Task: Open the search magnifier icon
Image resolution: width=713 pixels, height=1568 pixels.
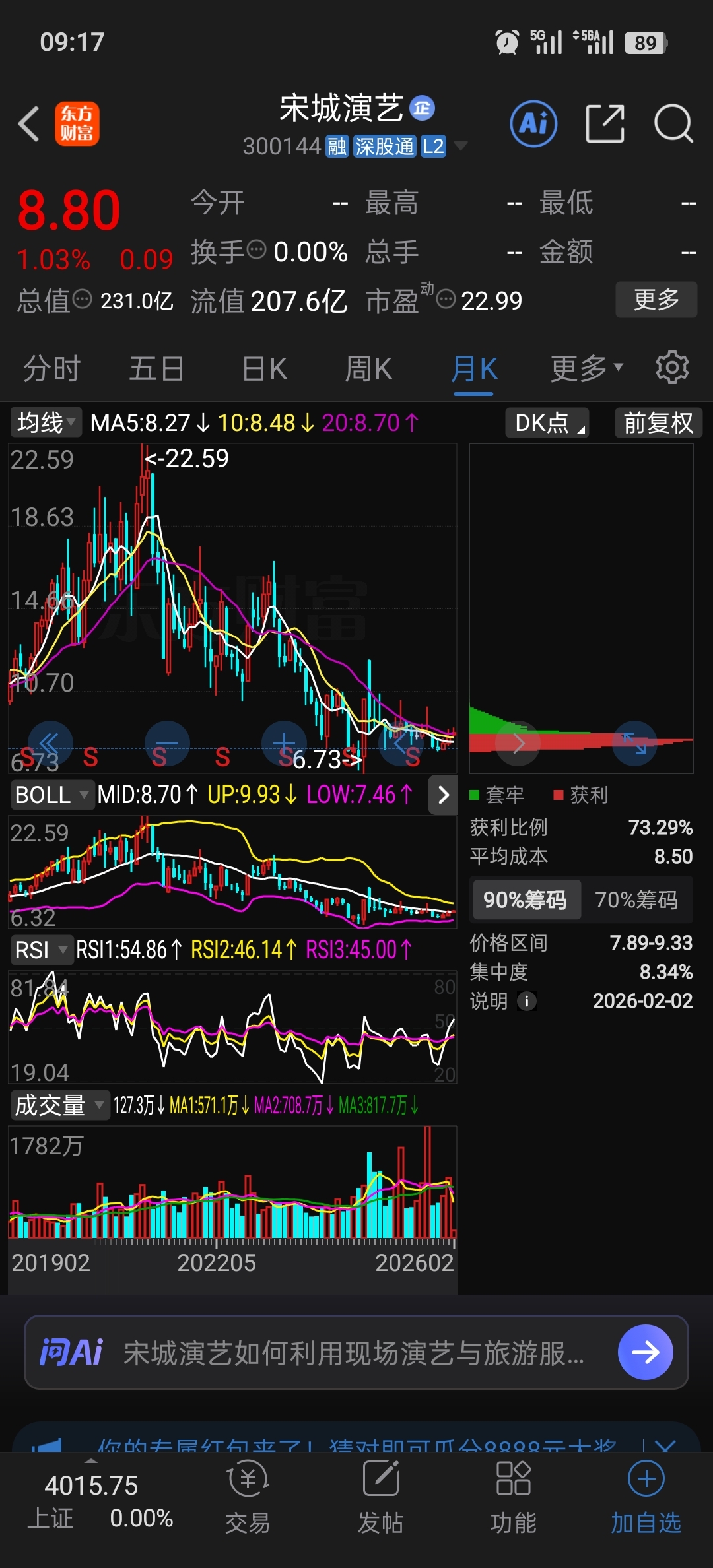Action: coord(673,123)
